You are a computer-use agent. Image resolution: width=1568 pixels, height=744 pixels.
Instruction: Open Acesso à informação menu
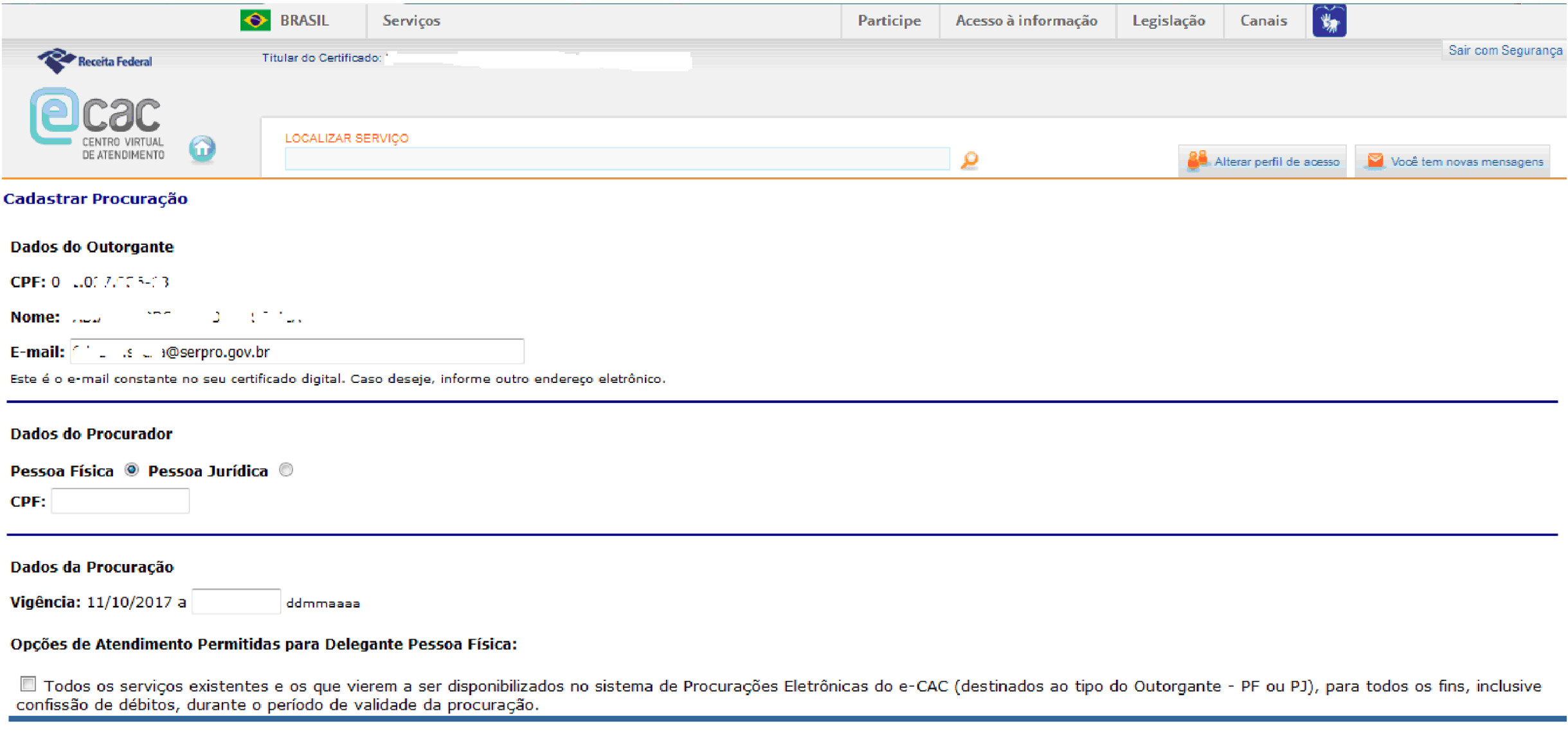pyautogui.click(x=1026, y=21)
